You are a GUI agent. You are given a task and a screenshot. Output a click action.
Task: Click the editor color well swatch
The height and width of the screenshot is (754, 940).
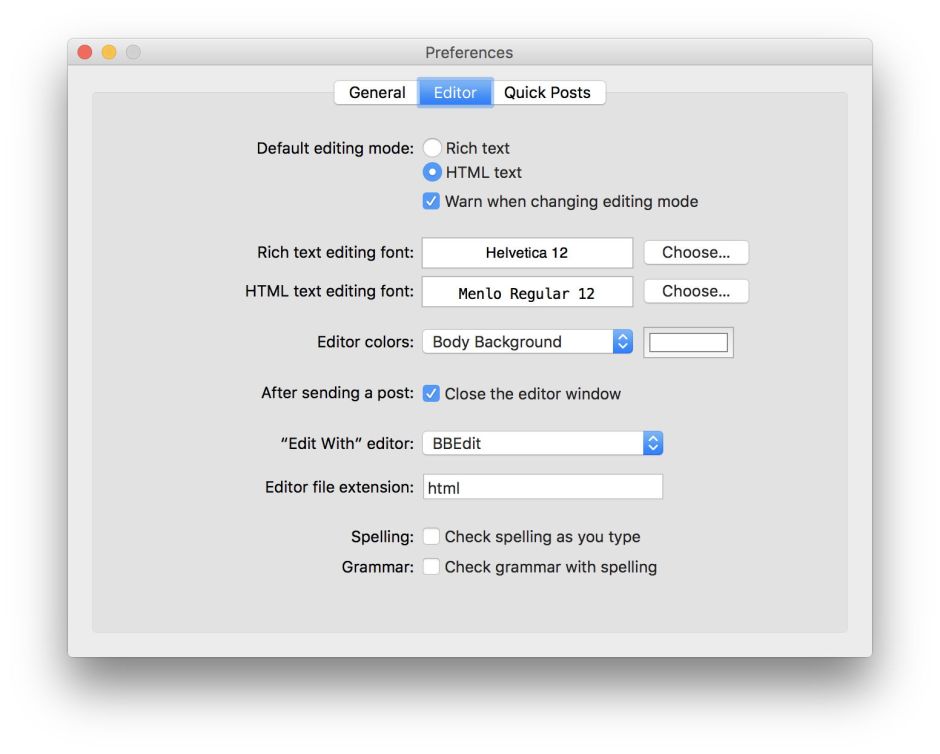pos(688,342)
